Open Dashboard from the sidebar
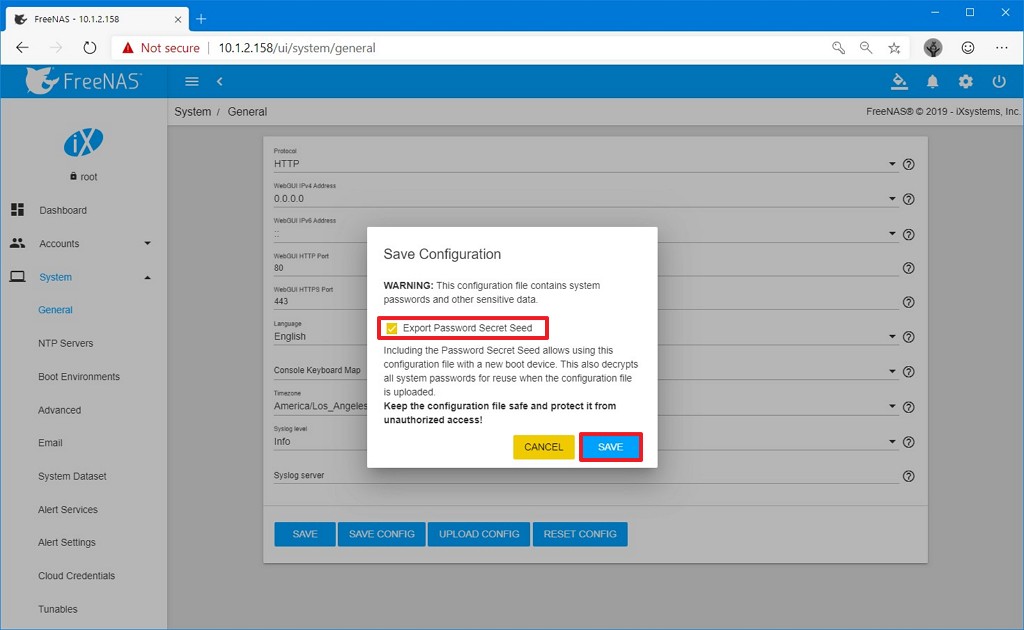1024x630 pixels. point(63,210)
